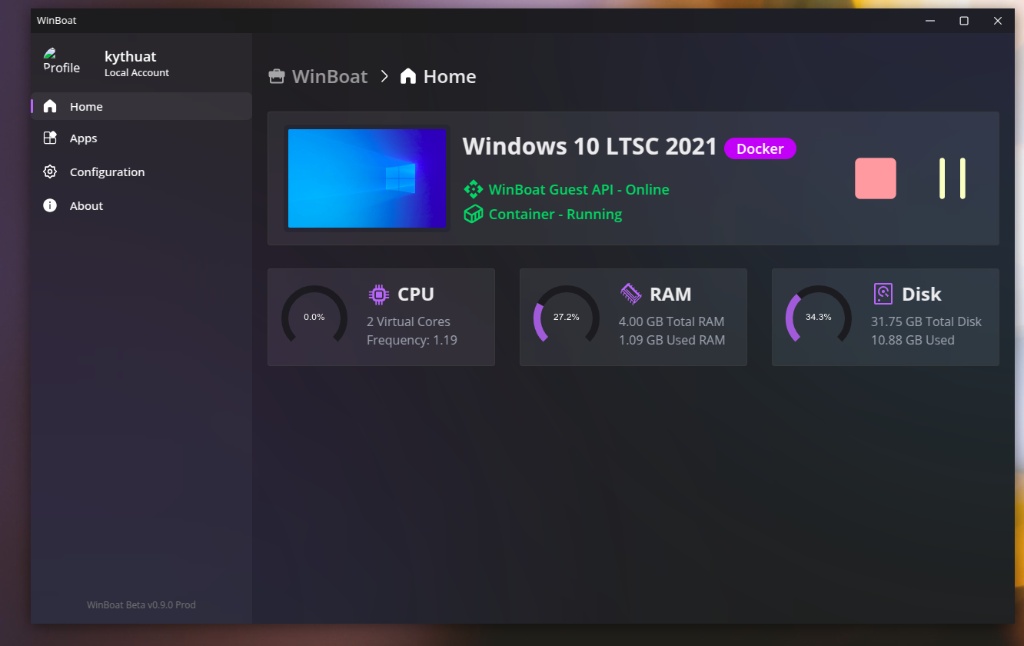Click the CPU chip icon

pos(379,295)
